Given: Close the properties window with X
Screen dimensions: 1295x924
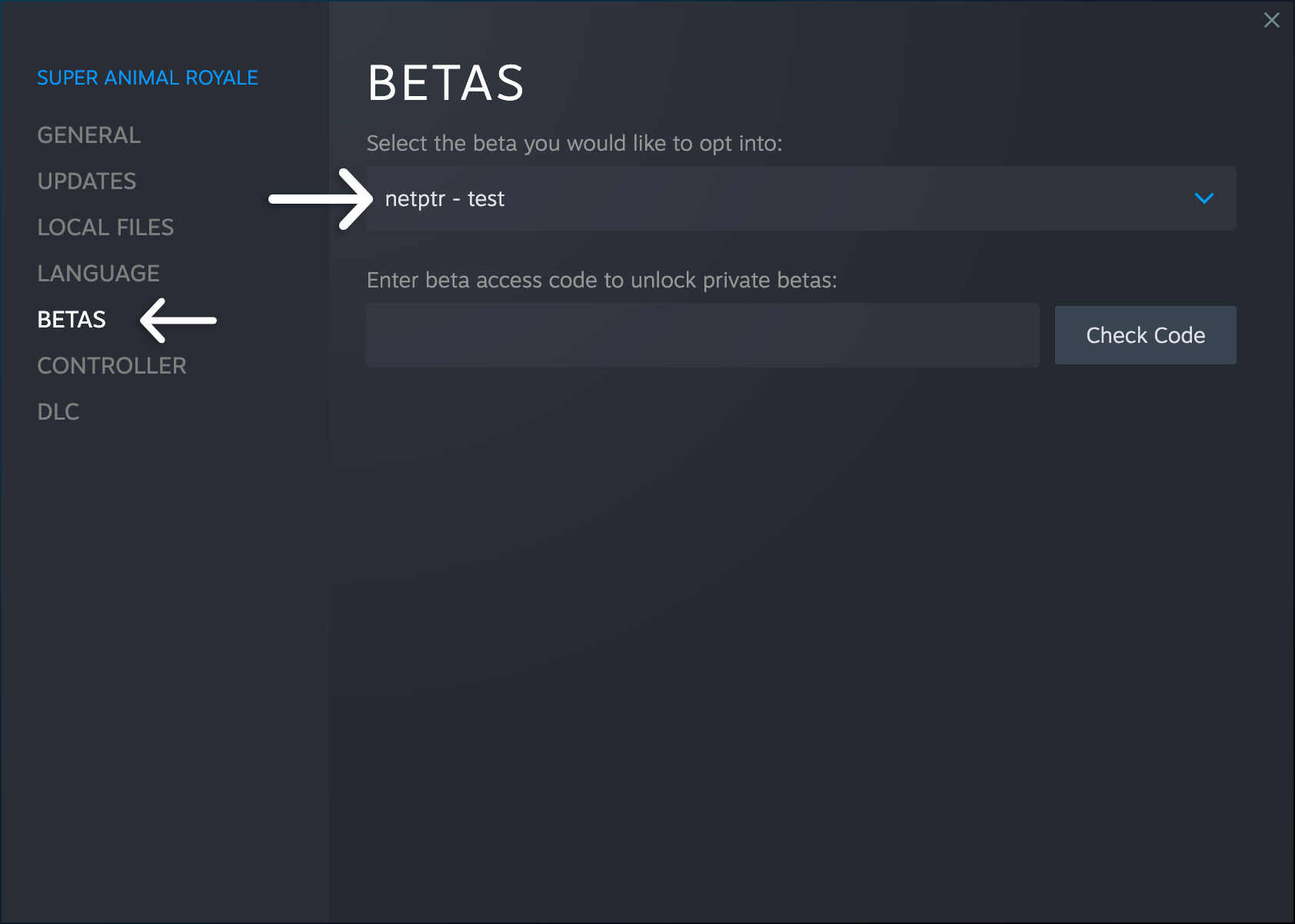Looking at the screenshot, I should (x=1272, y=20).
